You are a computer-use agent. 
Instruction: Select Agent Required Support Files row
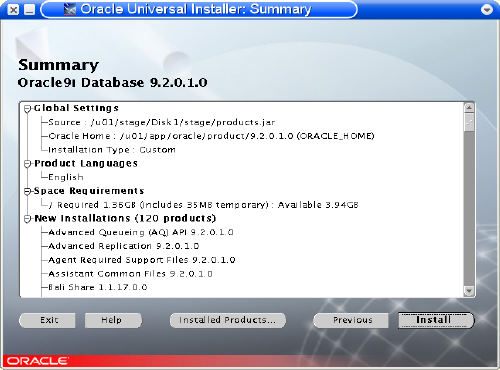142,260
